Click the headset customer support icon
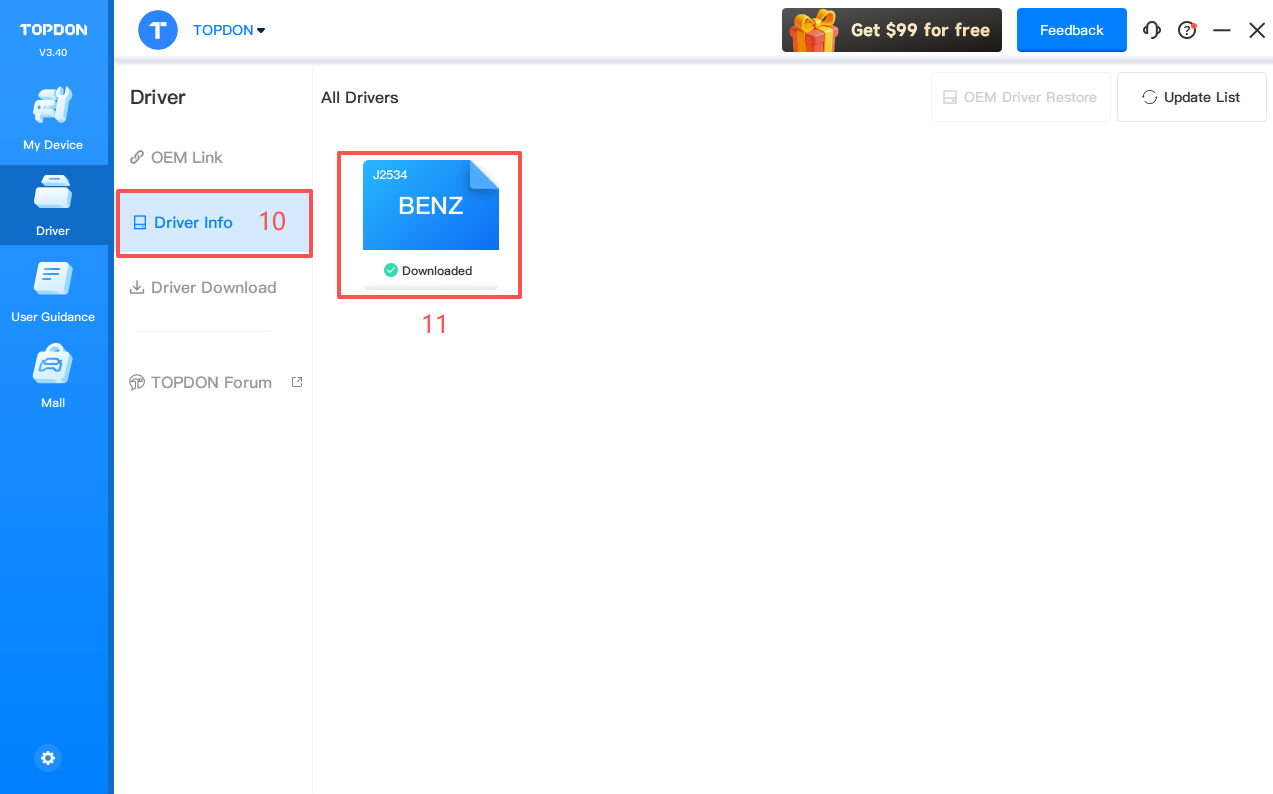This screenshot has width=1273, height=794. (x=1152, y=30)
